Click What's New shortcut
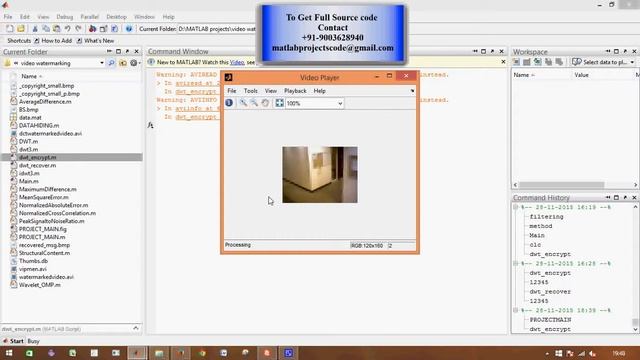The image size is (640, 360). (x=96, y=41)
